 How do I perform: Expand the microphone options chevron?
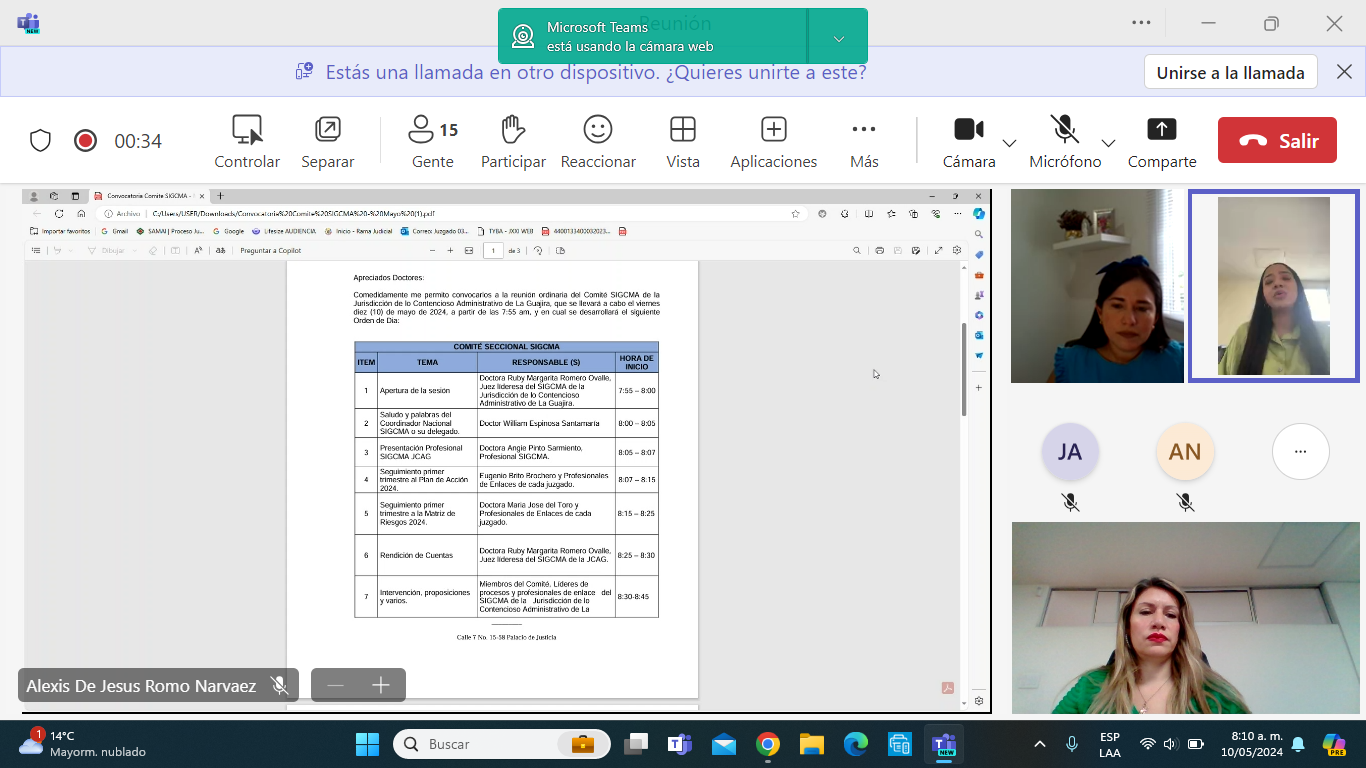click(x=1108, y=143)
